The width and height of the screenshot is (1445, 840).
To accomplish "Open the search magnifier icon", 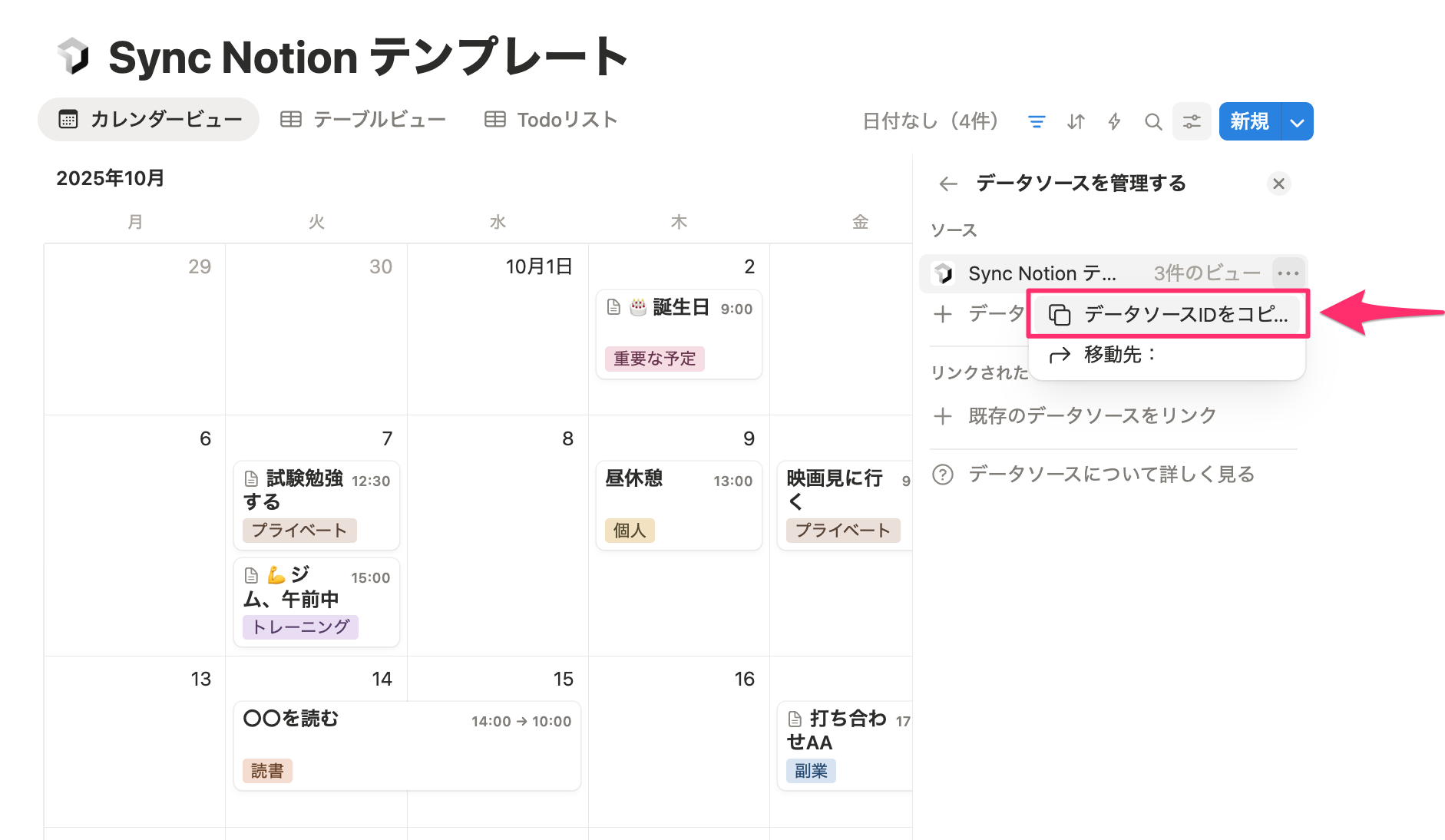I will coord(1152,121).
